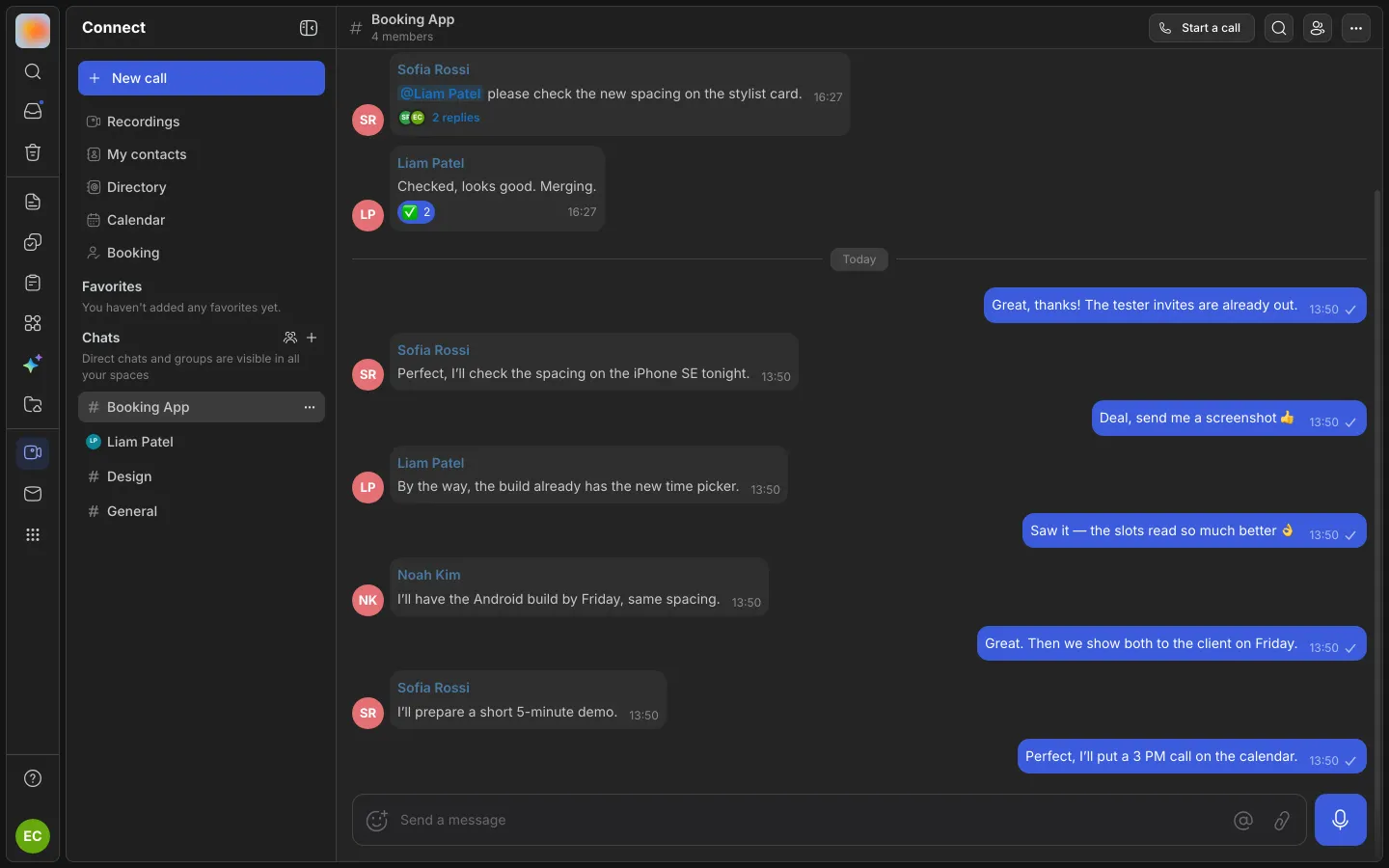Click the EC user avatar
This screenshot has width=1389, height=868.
[33, 836]
